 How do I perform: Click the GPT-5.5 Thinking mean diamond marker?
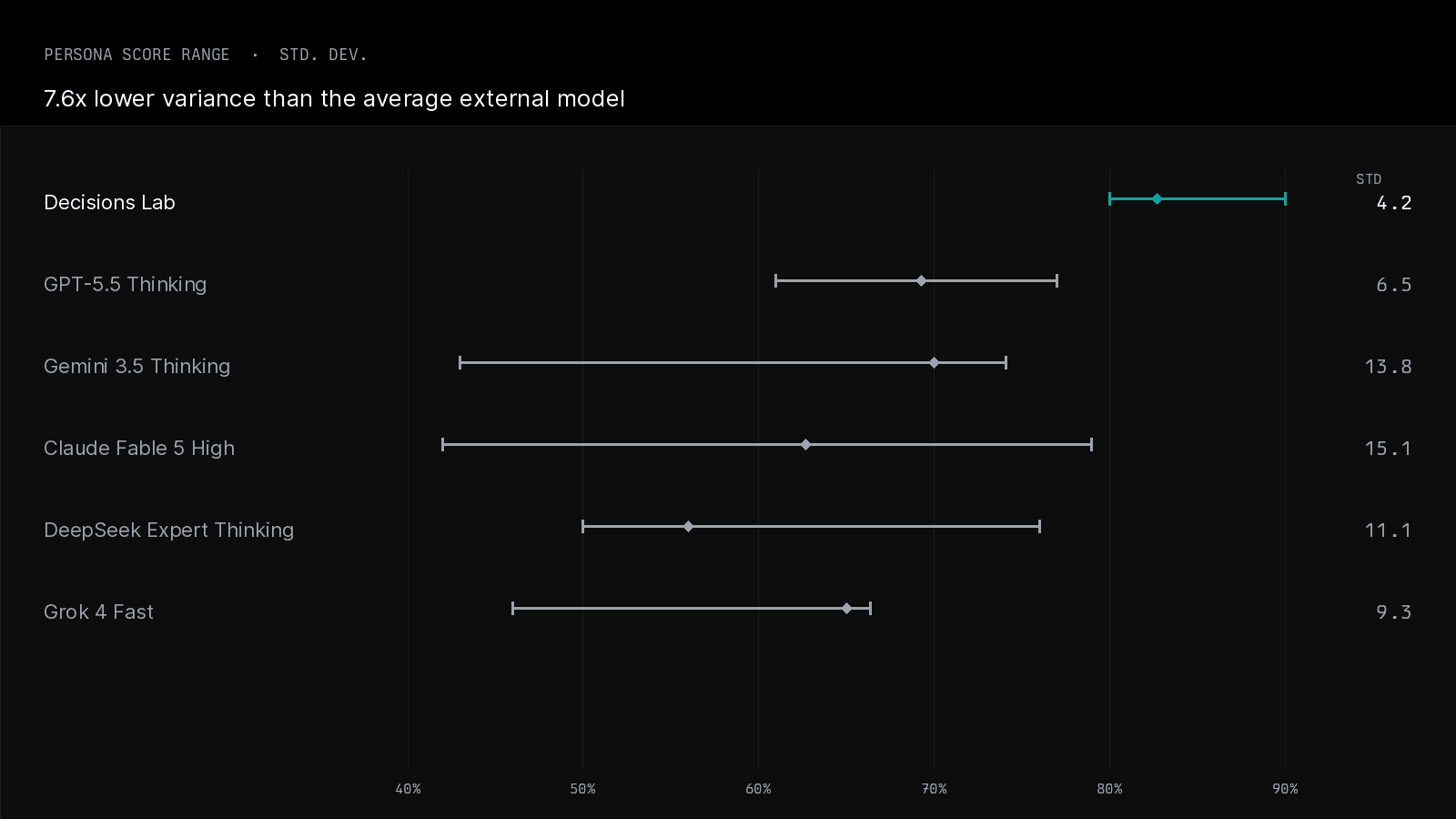[x=921, y=280]
